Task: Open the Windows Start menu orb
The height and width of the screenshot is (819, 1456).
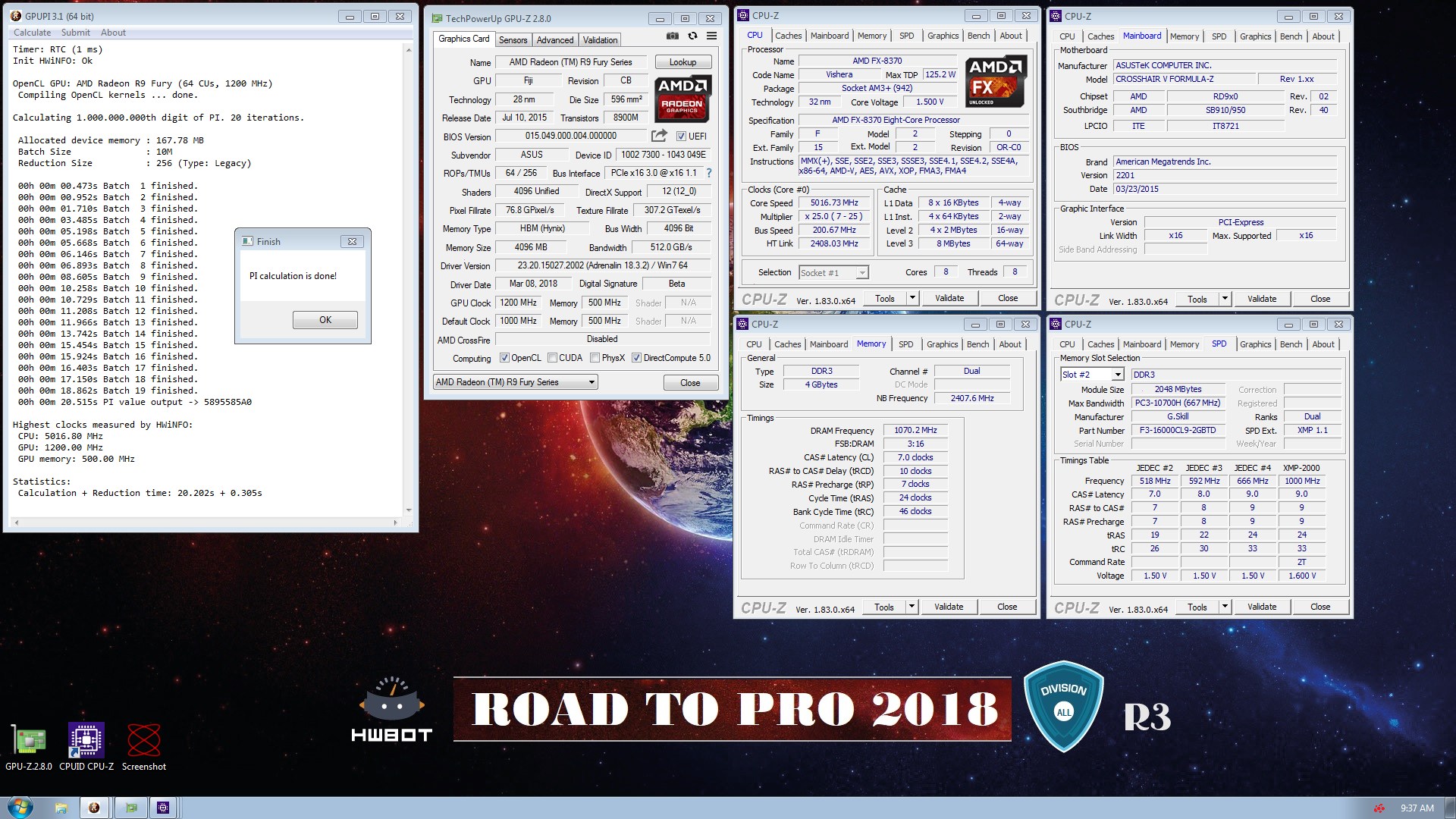Action: pos(20,807)
